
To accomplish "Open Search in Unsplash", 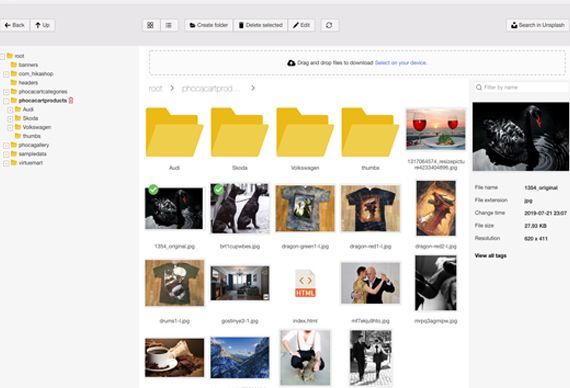I will tap(538, 25).
